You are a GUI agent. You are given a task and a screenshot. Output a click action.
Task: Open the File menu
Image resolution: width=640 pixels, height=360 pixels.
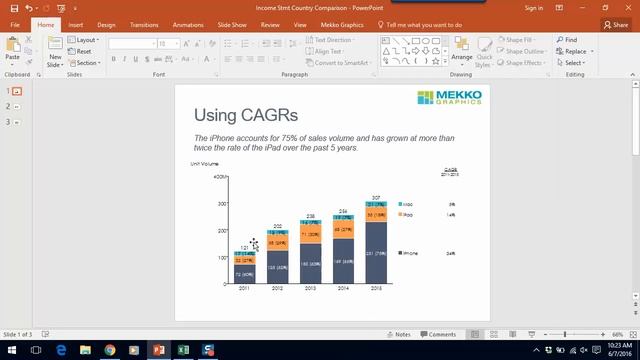coord(15,25)
